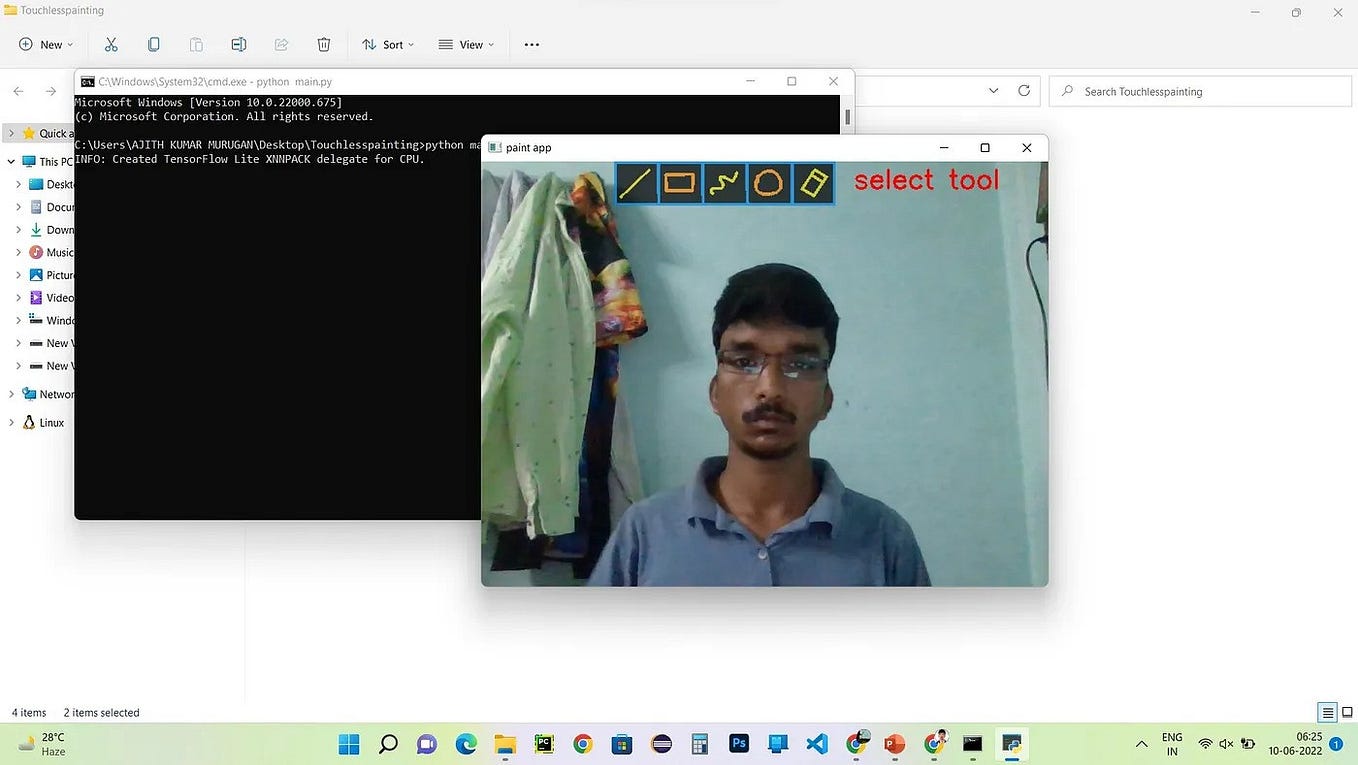
Task: Open Photoshop from the taskbar
Action: (x=738, y=744)
